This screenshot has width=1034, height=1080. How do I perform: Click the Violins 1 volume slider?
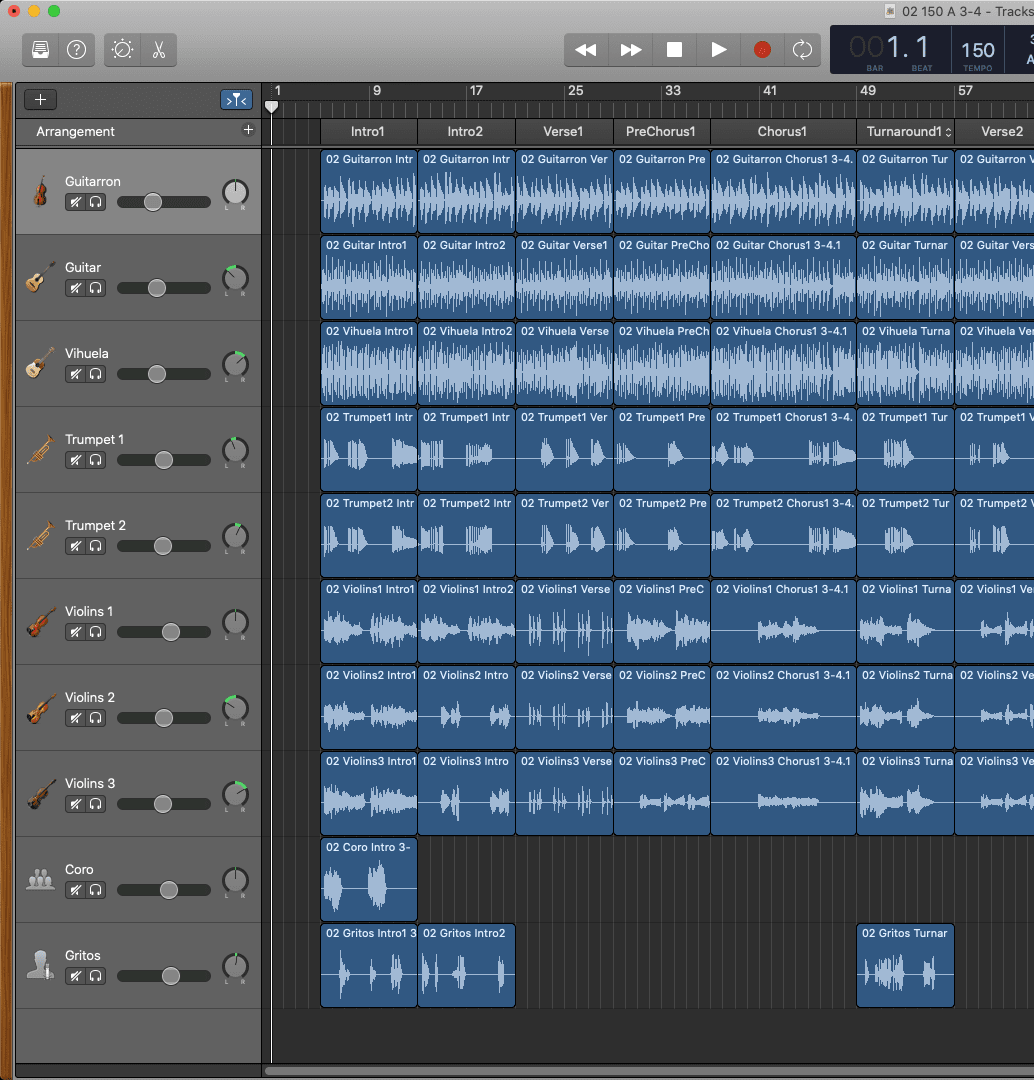coord(170,632)
